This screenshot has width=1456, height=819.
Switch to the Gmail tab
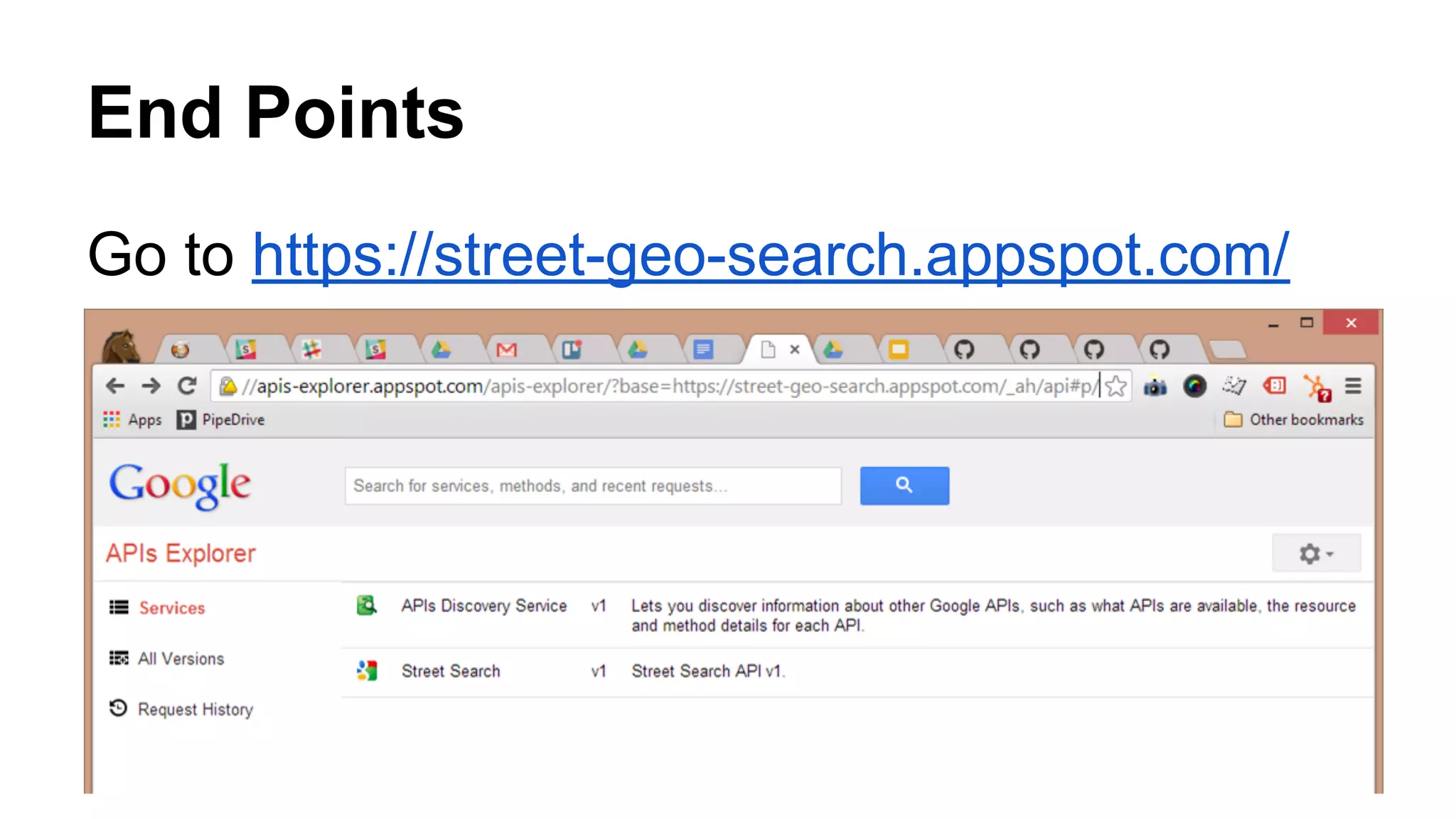coord(507,350)
